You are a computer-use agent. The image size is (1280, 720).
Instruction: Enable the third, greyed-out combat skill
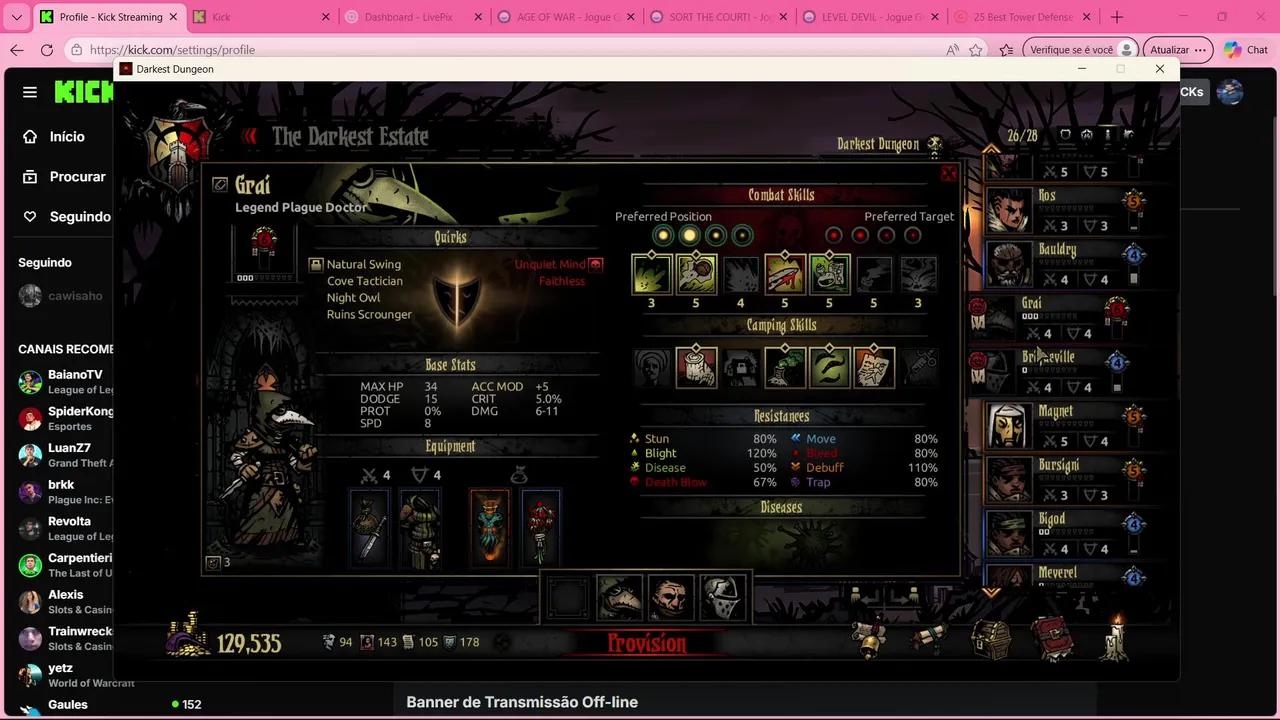[x=740, y=274]
